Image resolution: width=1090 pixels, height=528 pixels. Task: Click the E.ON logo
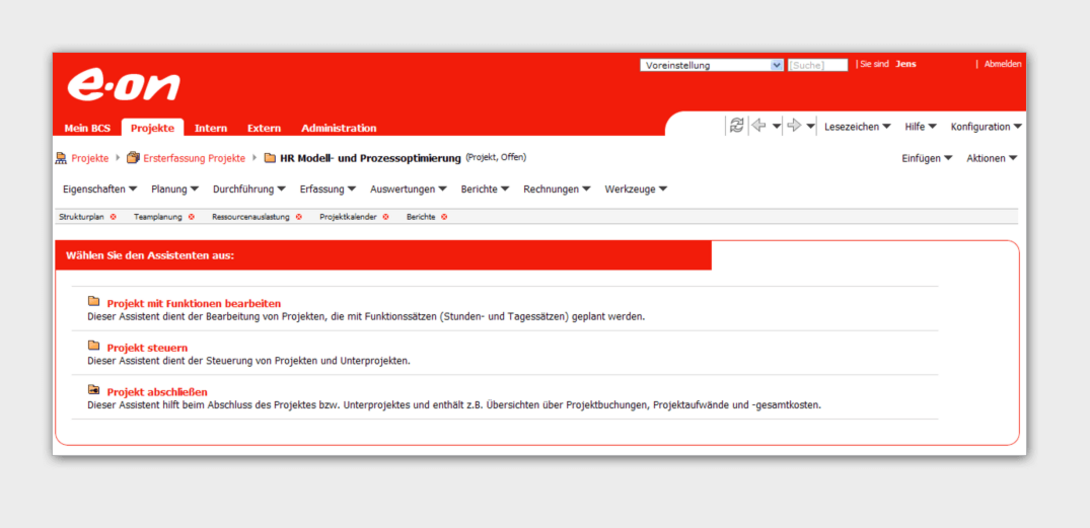tap(124, 87)
